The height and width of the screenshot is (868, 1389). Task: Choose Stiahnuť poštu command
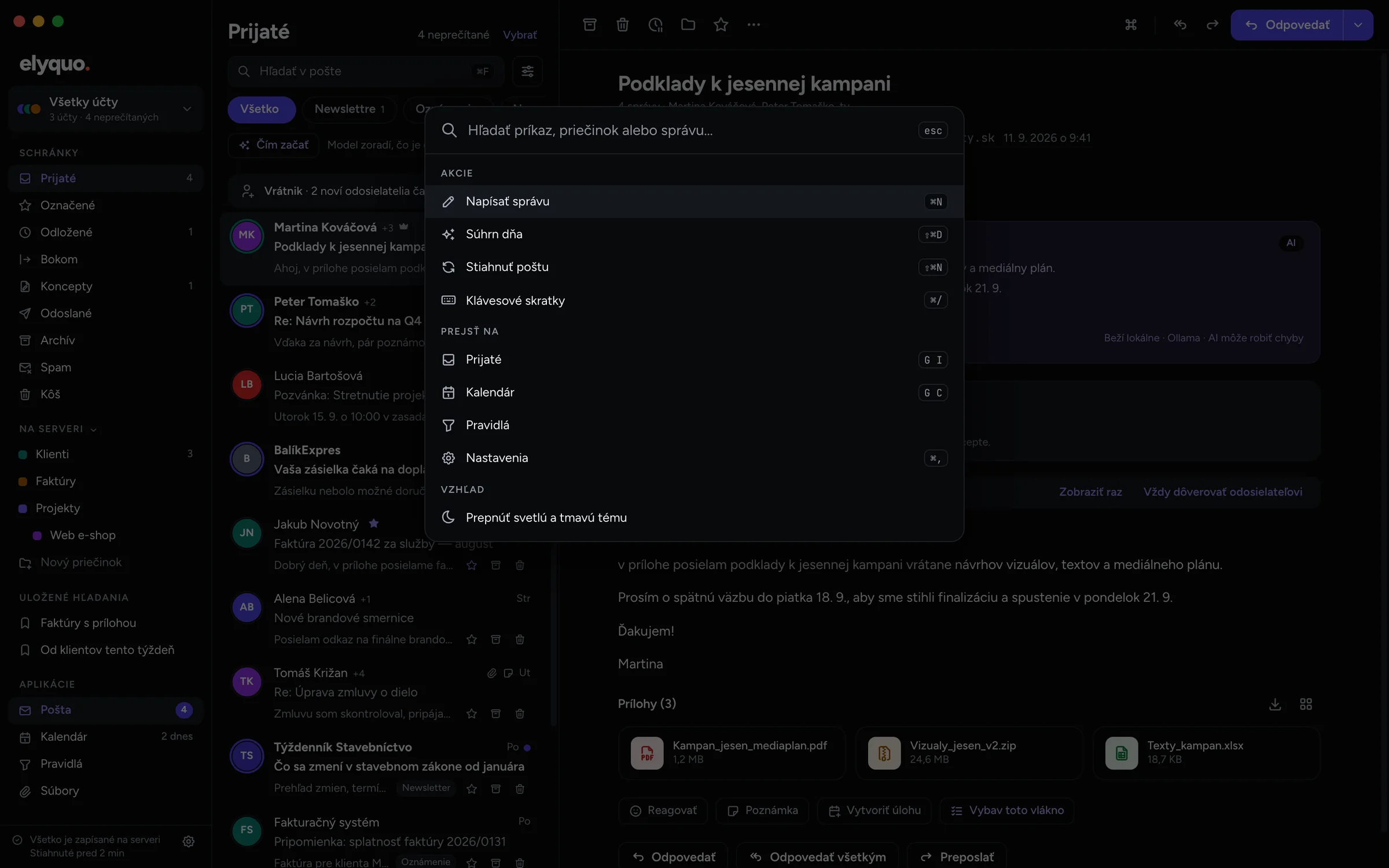[694, 267]
